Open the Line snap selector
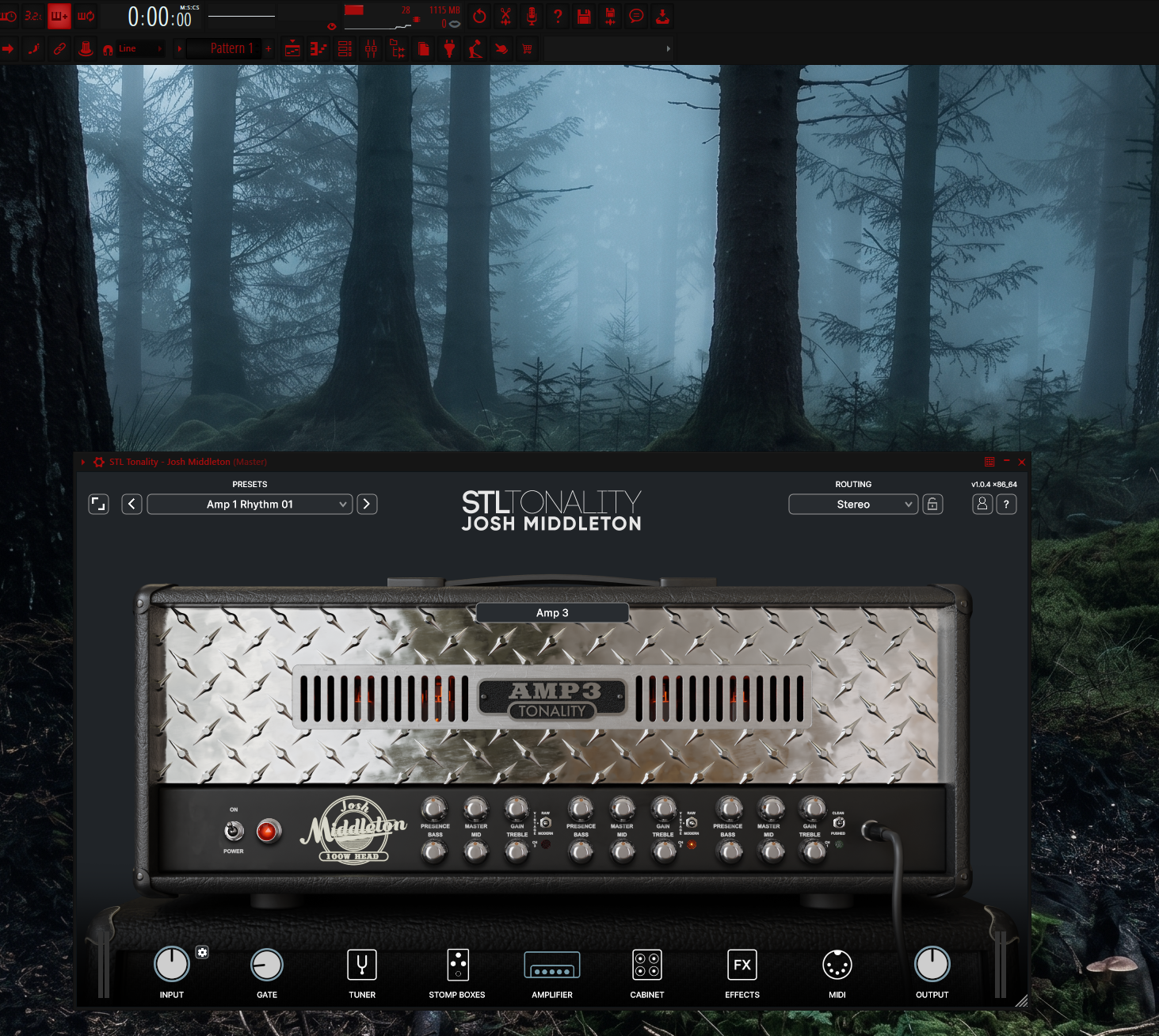 (141, 49)
